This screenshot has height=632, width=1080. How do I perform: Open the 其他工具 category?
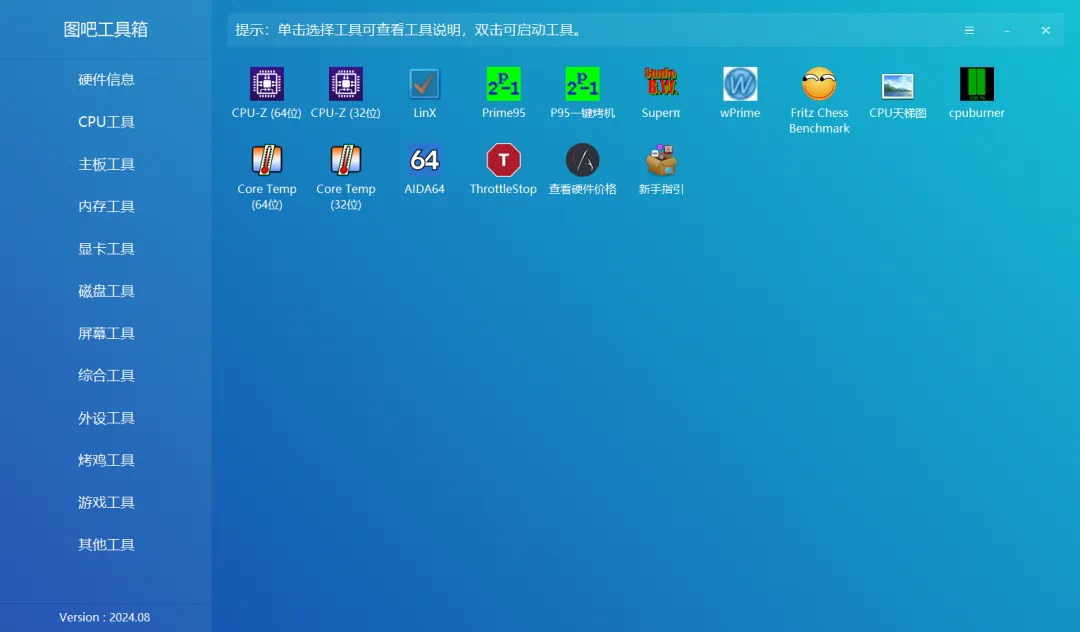(106, 545)
